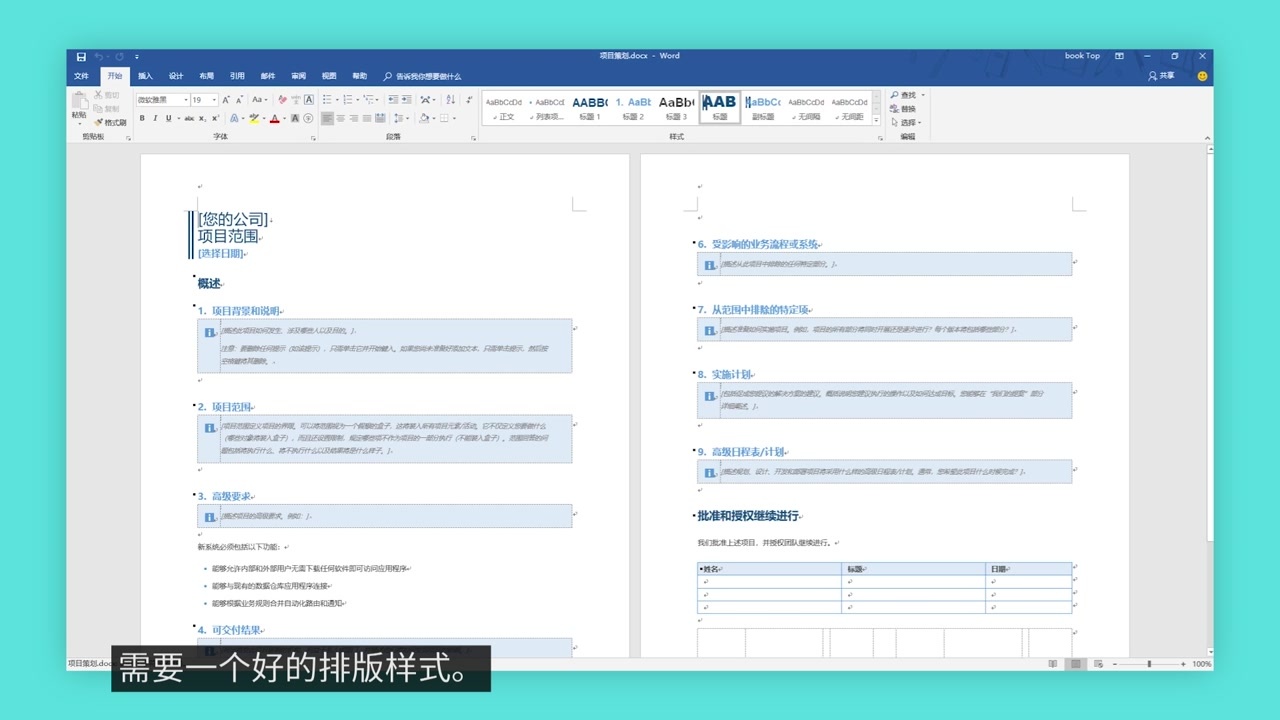Click the 替换 (Replace) button
The image size is (1280, 720).
coord(903,109)
